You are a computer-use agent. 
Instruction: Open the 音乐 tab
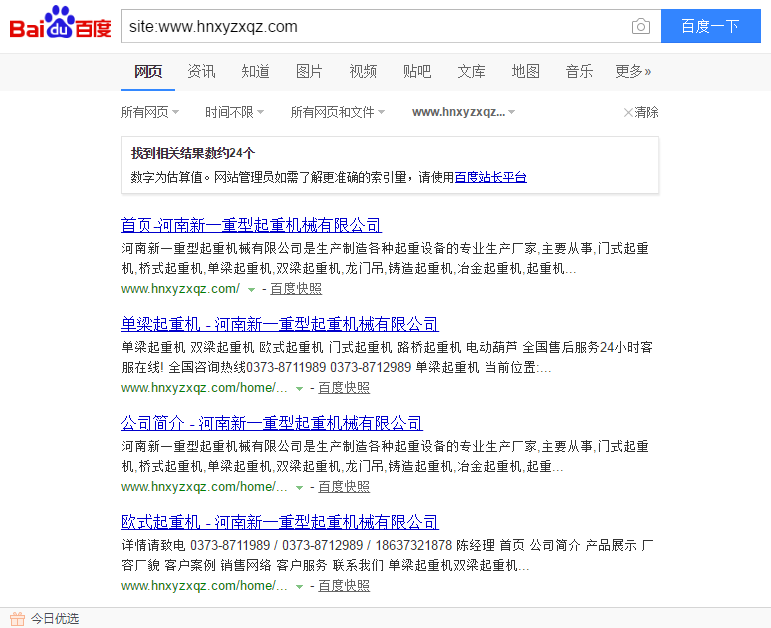579,72
